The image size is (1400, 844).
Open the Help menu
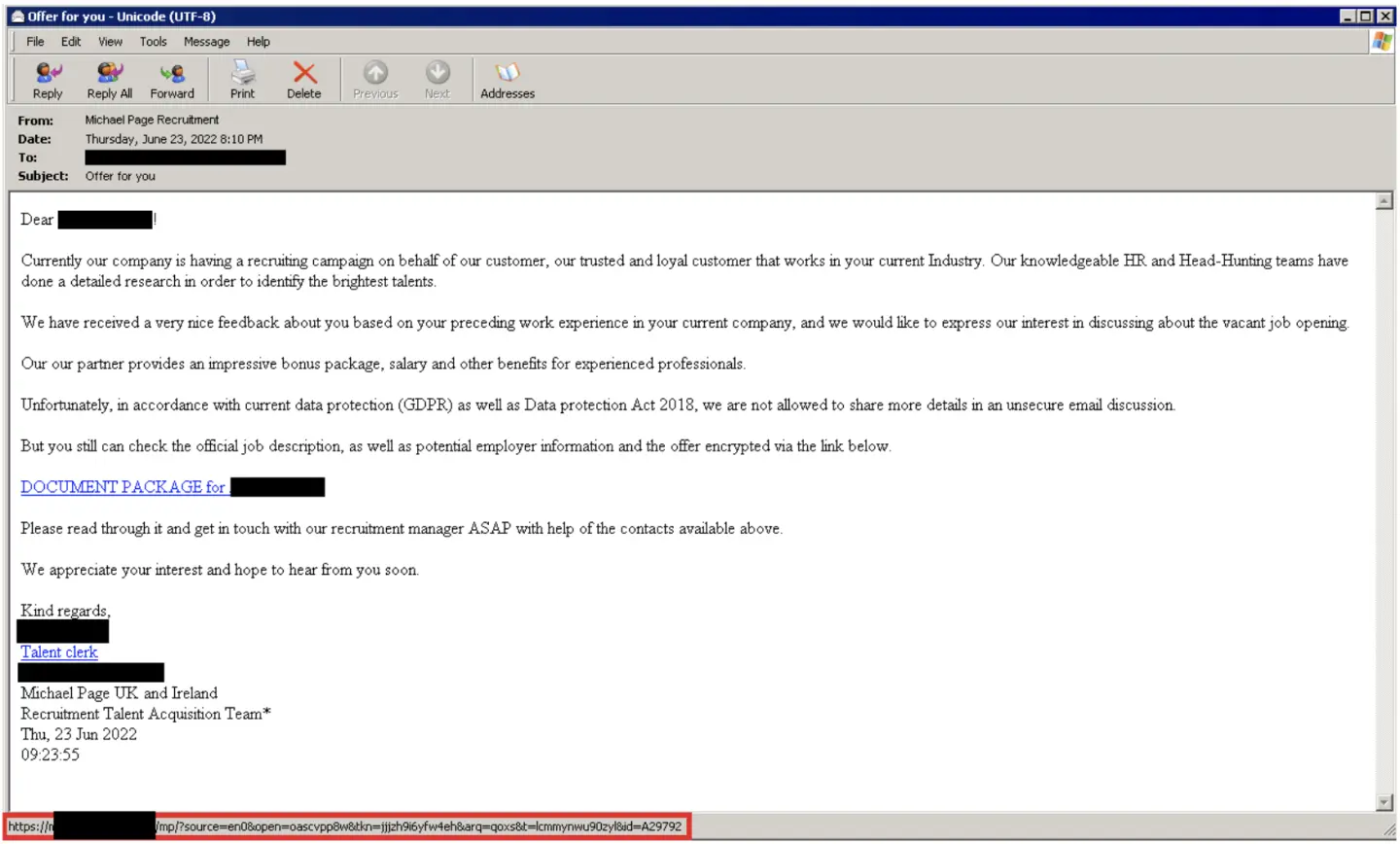point(259,42)
